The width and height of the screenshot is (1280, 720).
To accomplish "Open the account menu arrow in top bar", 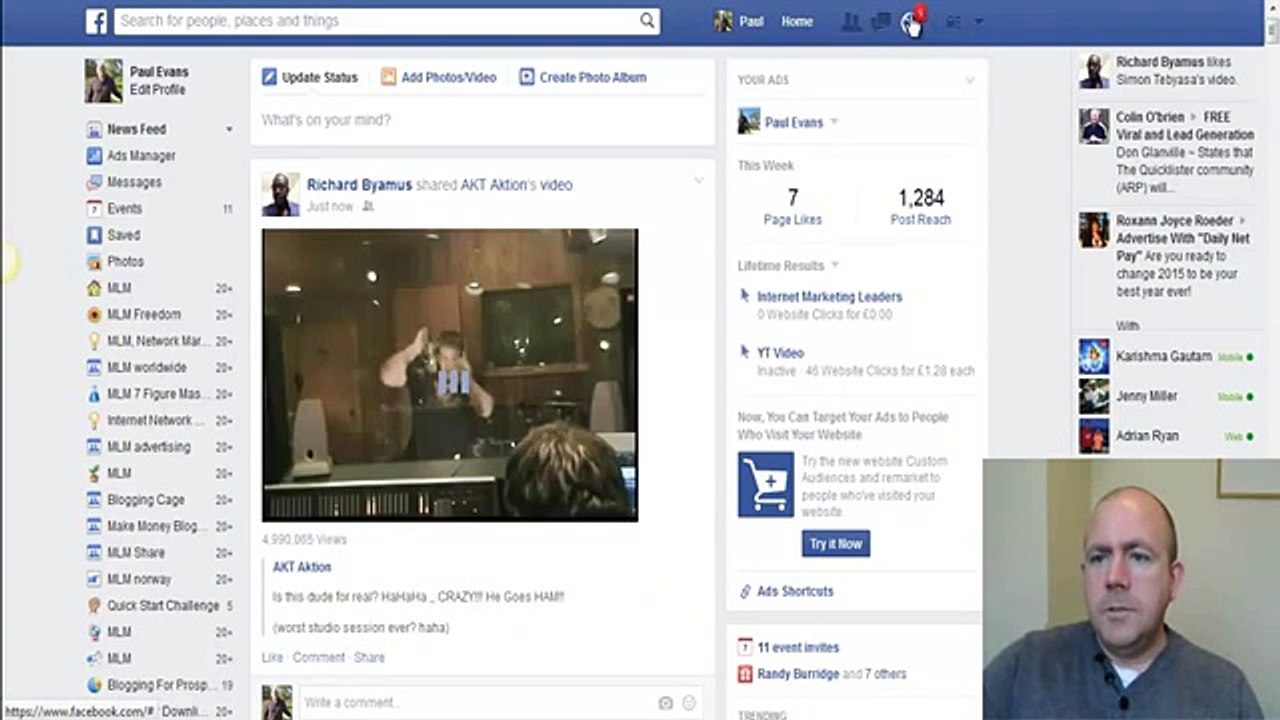I will tap(978, 22).
